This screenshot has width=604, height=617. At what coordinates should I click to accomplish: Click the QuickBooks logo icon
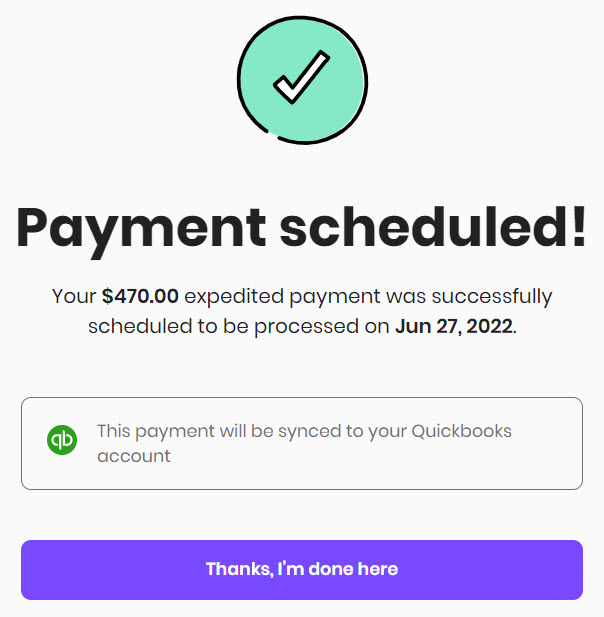tap(62, 440)
